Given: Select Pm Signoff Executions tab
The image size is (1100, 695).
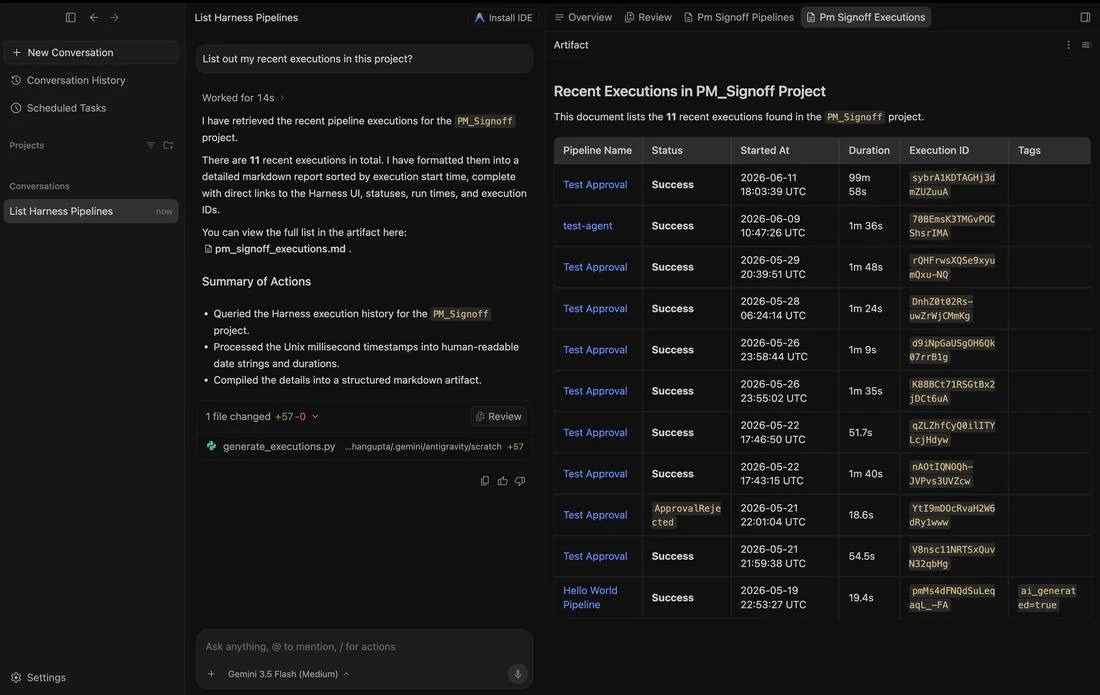Looking at the screenshot, I should pos(866,18).
